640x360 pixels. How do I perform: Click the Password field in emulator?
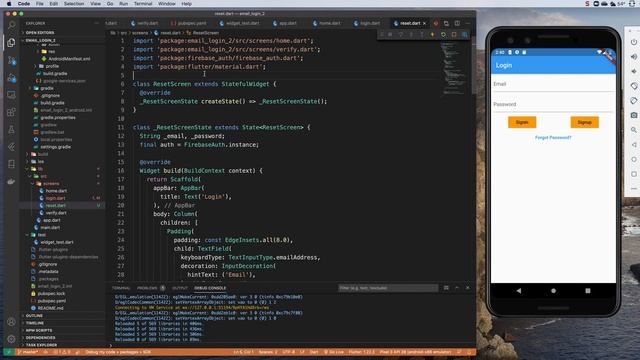553,104
